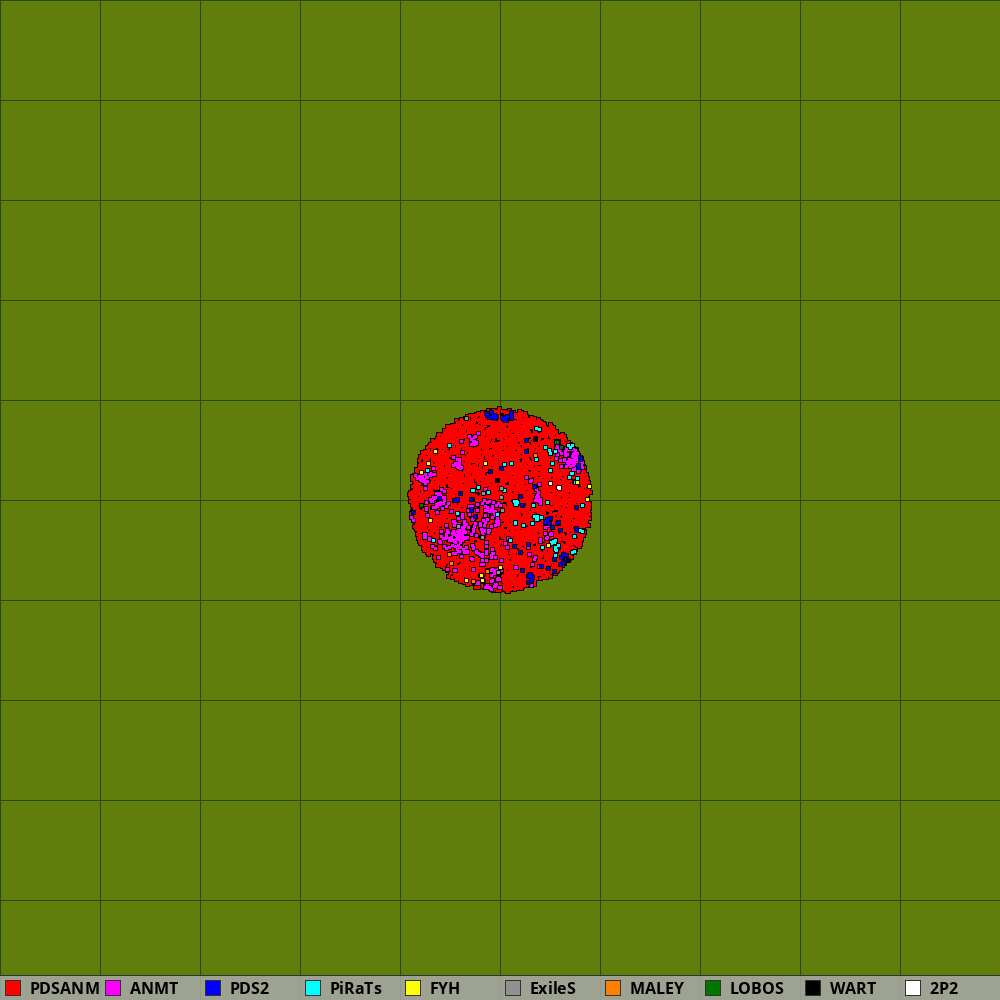Click the red circular territory on the map
1000x1000 pixels.
pyautogui.click(x=500, y=500)
